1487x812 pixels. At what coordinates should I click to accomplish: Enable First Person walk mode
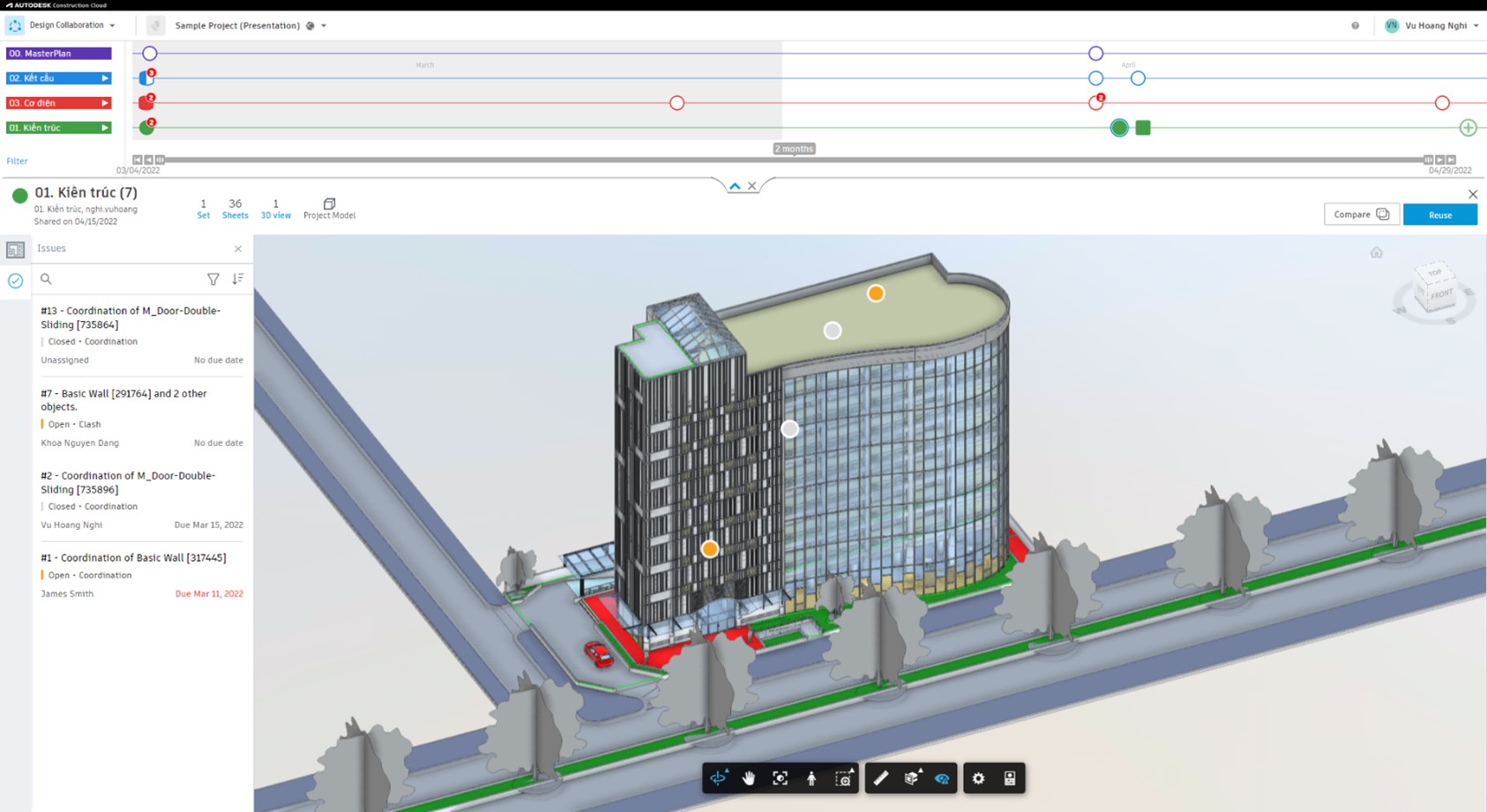(x=811, y=778)
